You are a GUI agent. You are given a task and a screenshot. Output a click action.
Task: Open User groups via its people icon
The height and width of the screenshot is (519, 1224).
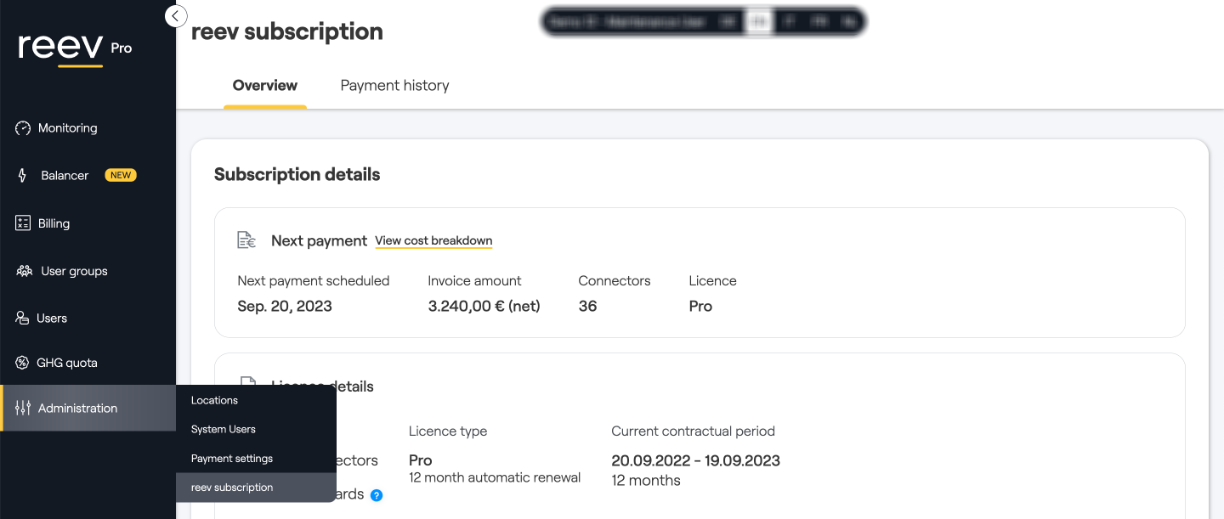[x=24, y=271]
